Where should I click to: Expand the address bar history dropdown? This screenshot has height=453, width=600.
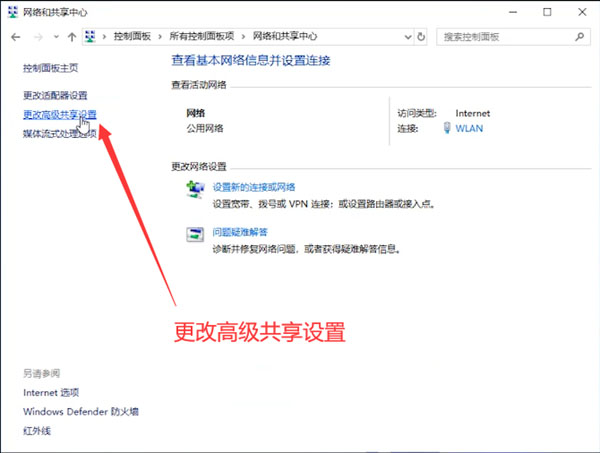(405, 36)
